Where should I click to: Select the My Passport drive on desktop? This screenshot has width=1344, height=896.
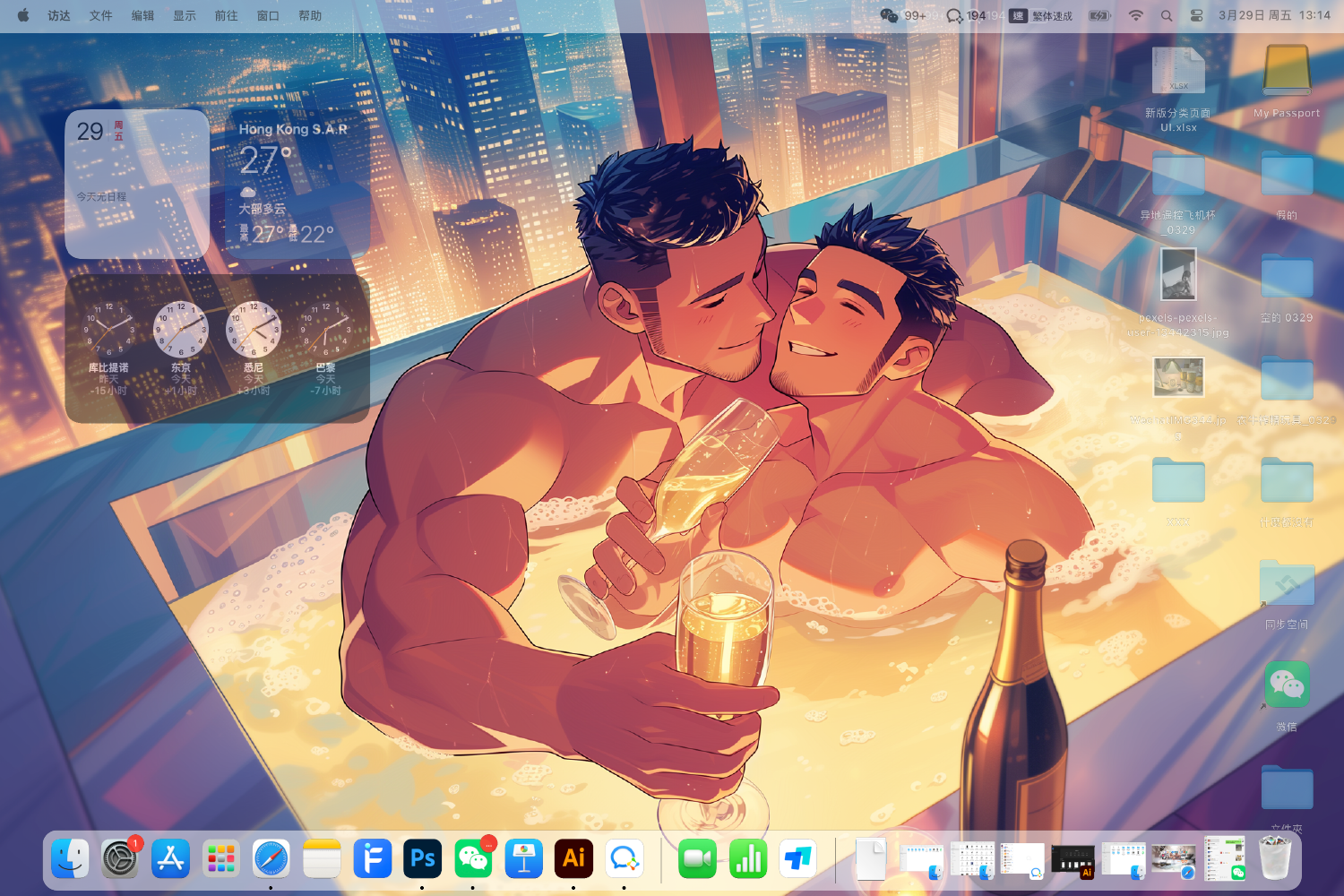(x=1287, y=82)
